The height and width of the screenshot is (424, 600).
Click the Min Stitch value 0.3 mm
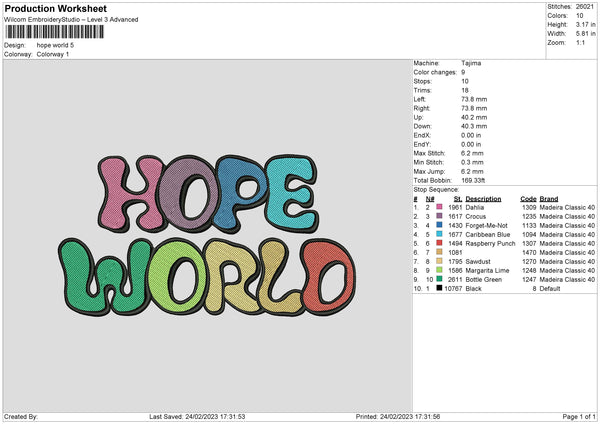point(473,162)
